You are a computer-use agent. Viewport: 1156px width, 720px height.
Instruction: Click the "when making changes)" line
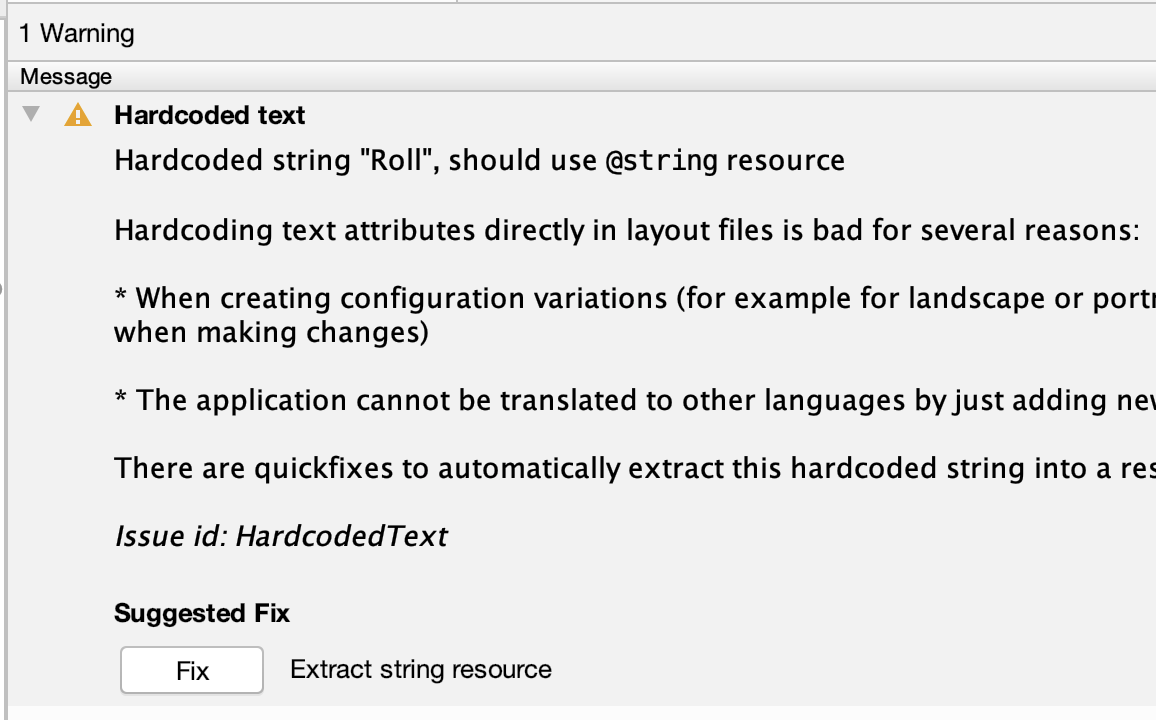click(x=271, y=333)
